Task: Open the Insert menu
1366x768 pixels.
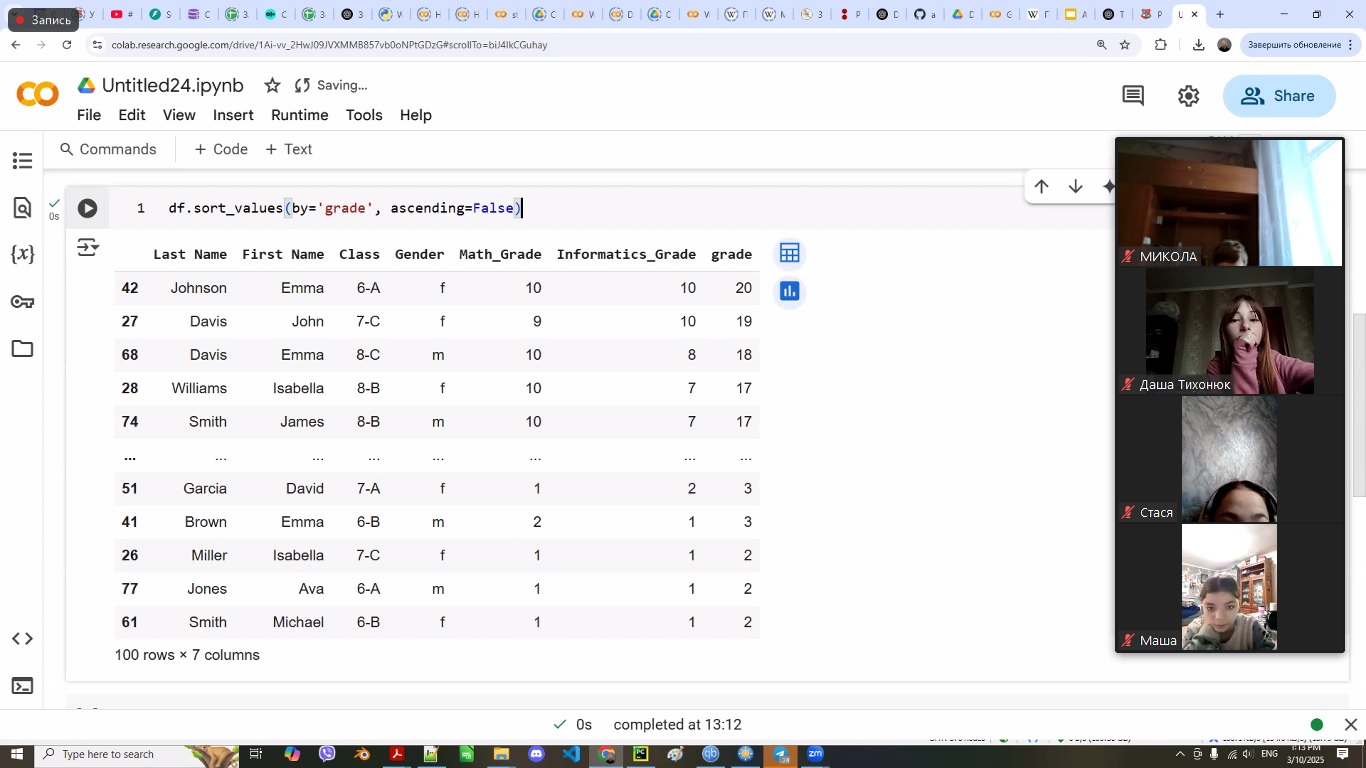Action: (233, 115)
